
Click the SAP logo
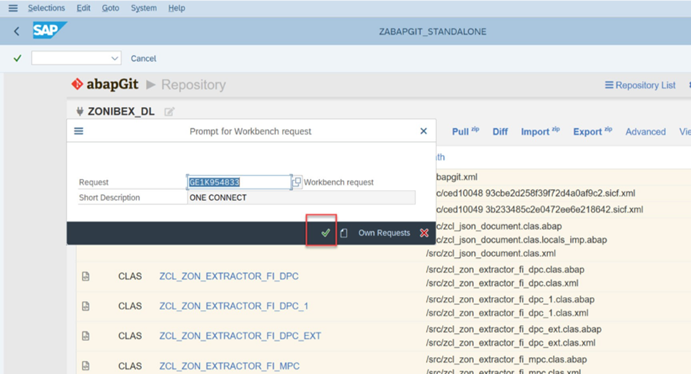[50, 30]
